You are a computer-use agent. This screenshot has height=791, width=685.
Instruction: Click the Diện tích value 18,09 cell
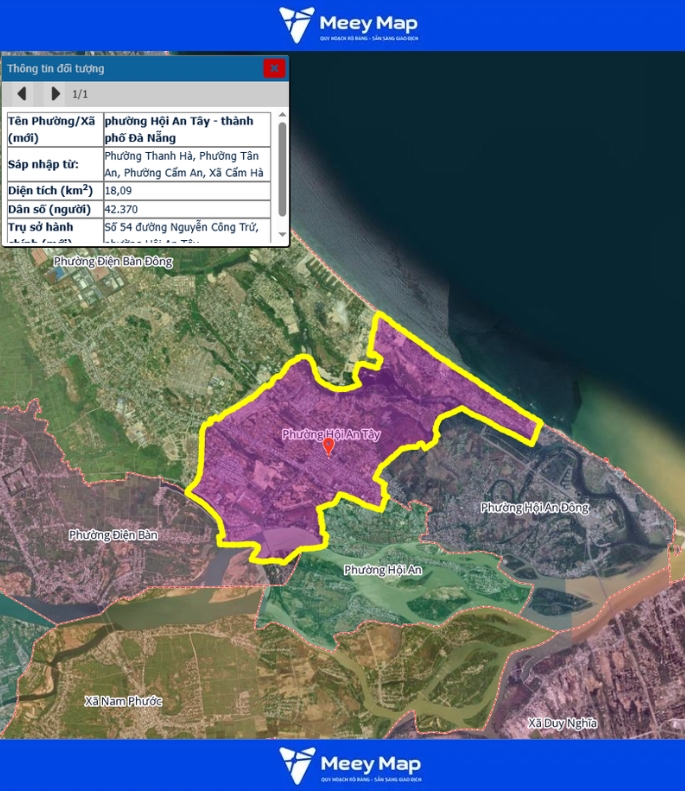point(186,190)
